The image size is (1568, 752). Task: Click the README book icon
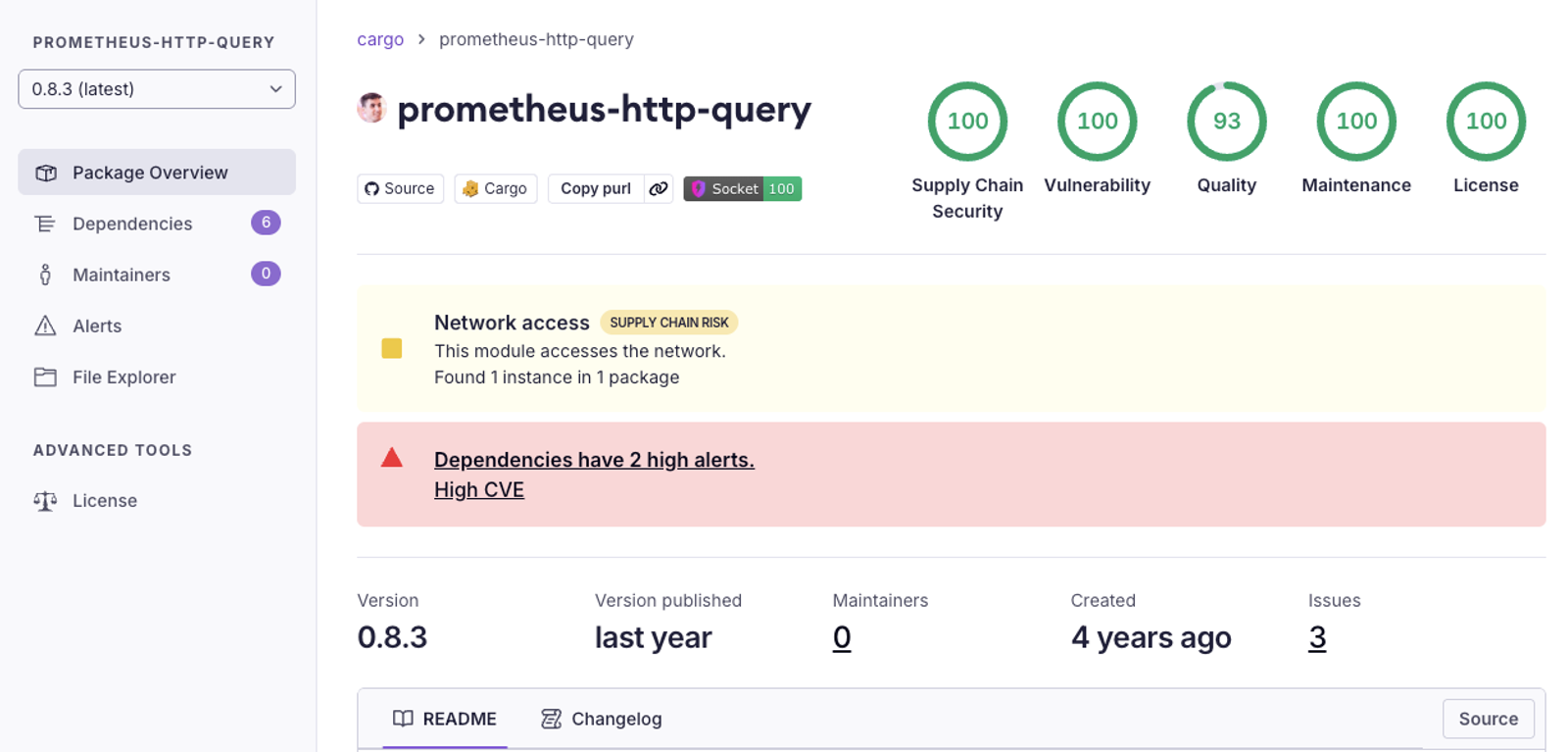[403, 719]
